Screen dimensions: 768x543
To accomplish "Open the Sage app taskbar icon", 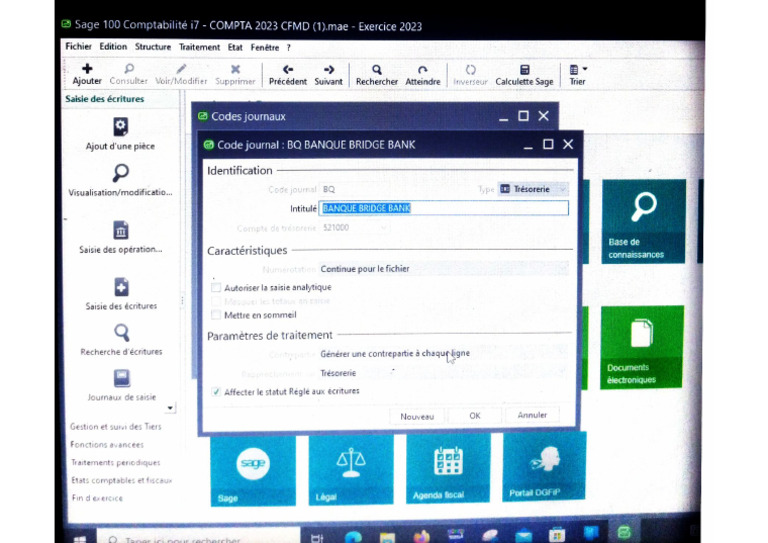I will pos(624,532).
